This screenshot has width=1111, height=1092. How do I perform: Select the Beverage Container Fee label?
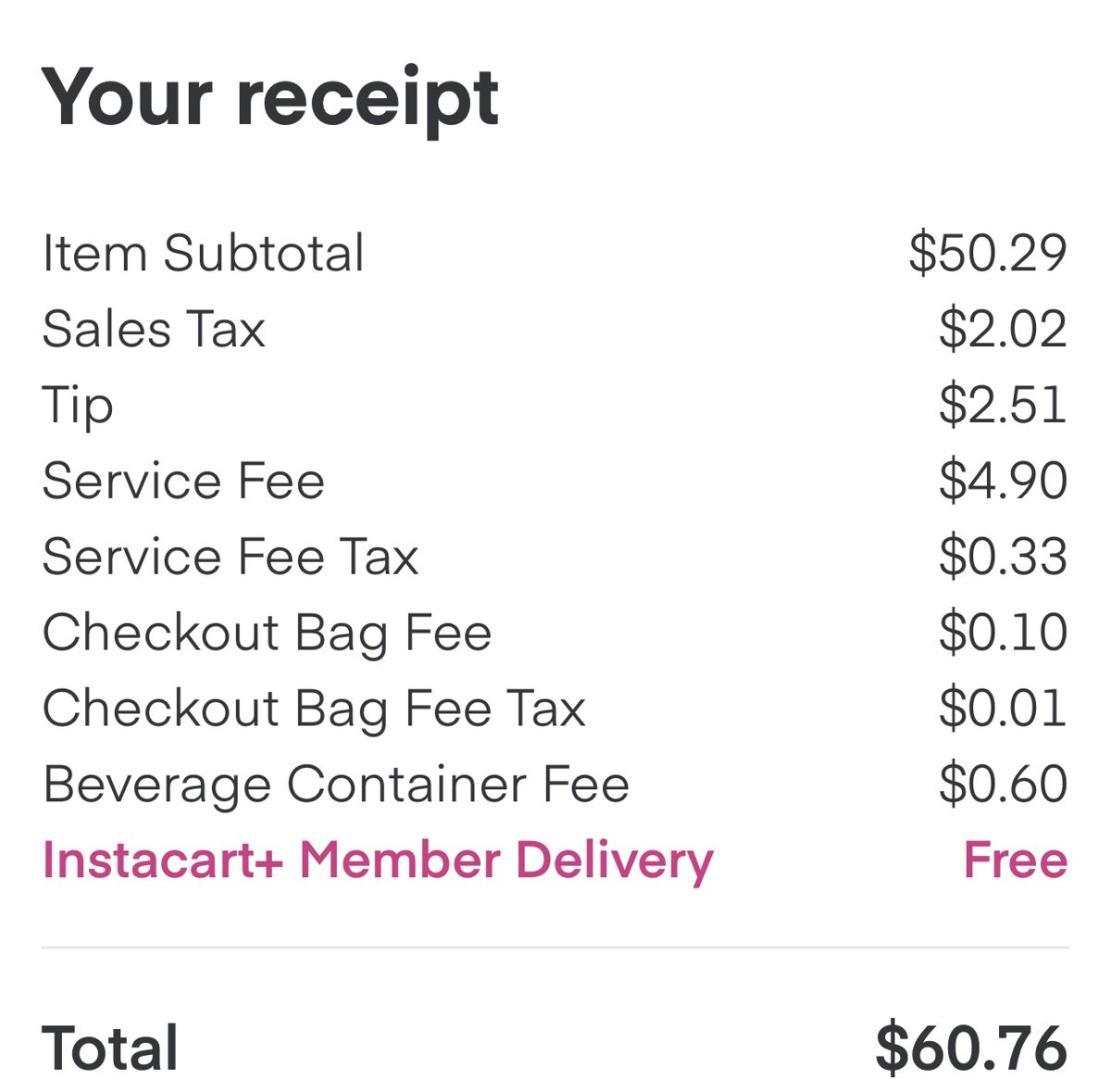click(x=336, y=786)
